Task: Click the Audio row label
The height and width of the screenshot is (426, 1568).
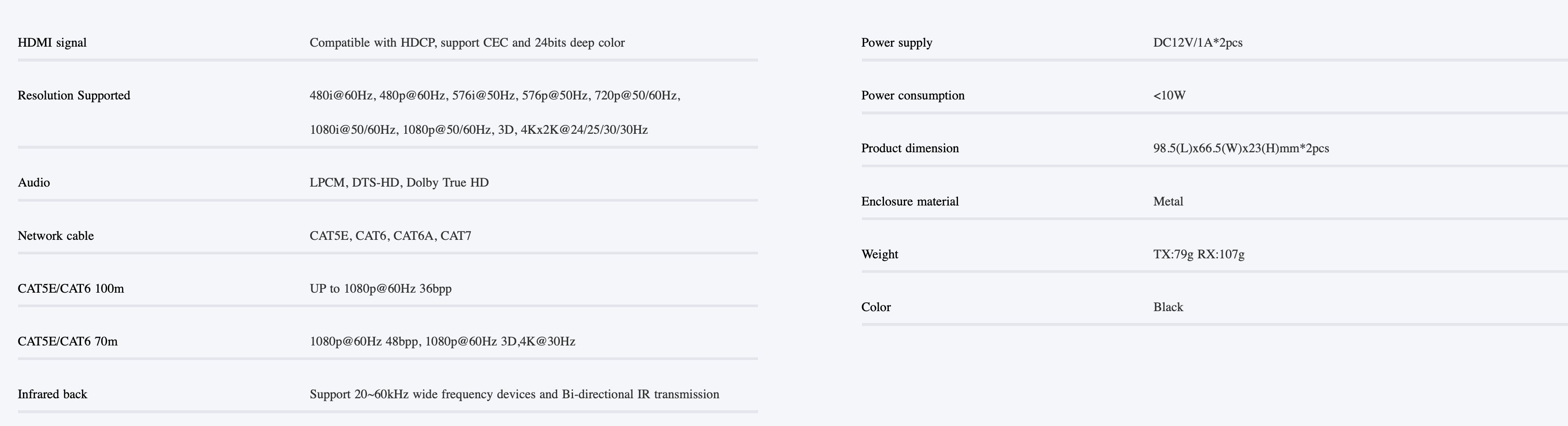Action: pyautogui.click(x=34, y=183)
